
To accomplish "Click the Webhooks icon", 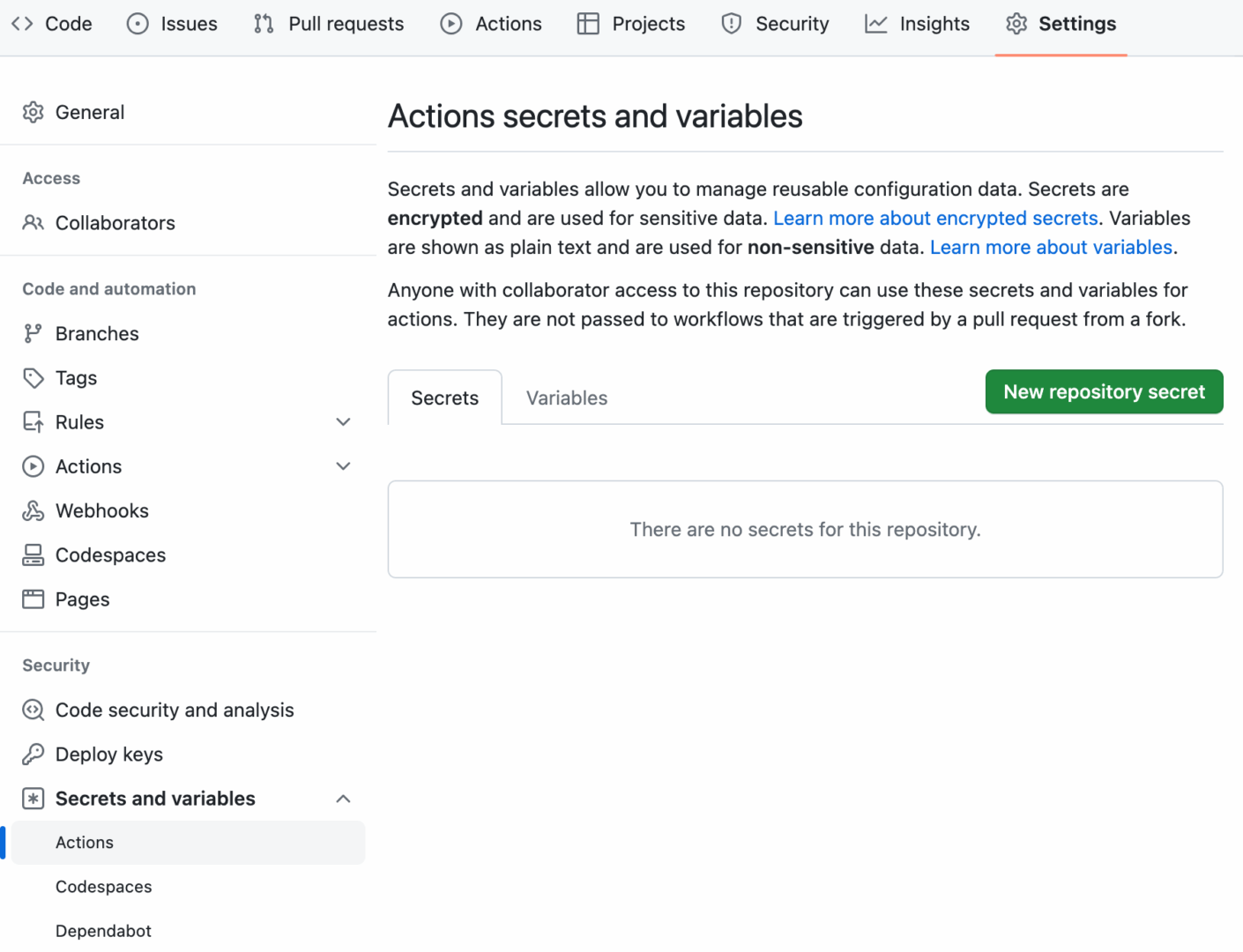I will tap(33, 510).
